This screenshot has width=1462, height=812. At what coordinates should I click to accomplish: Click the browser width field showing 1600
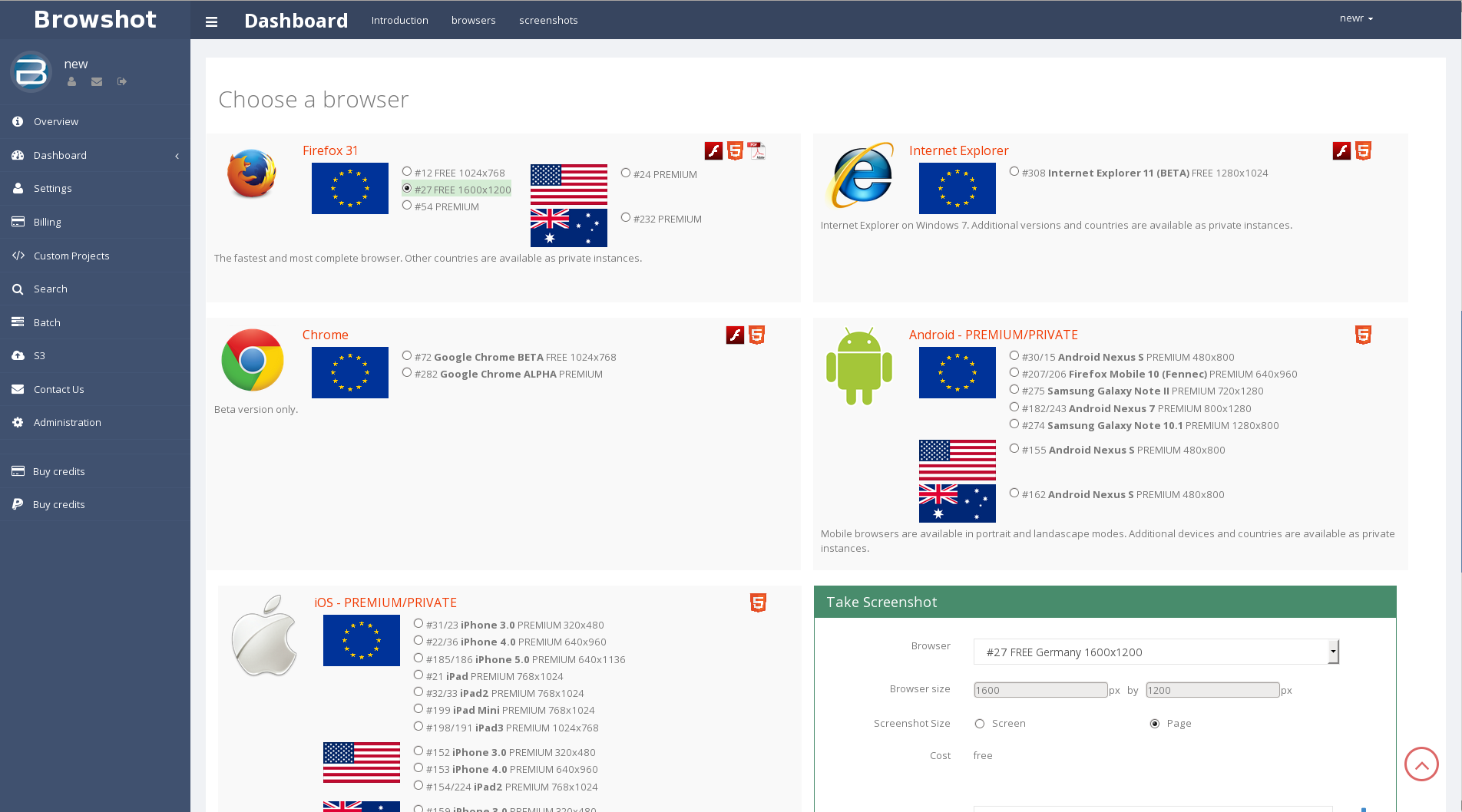tap(1040, 690)
